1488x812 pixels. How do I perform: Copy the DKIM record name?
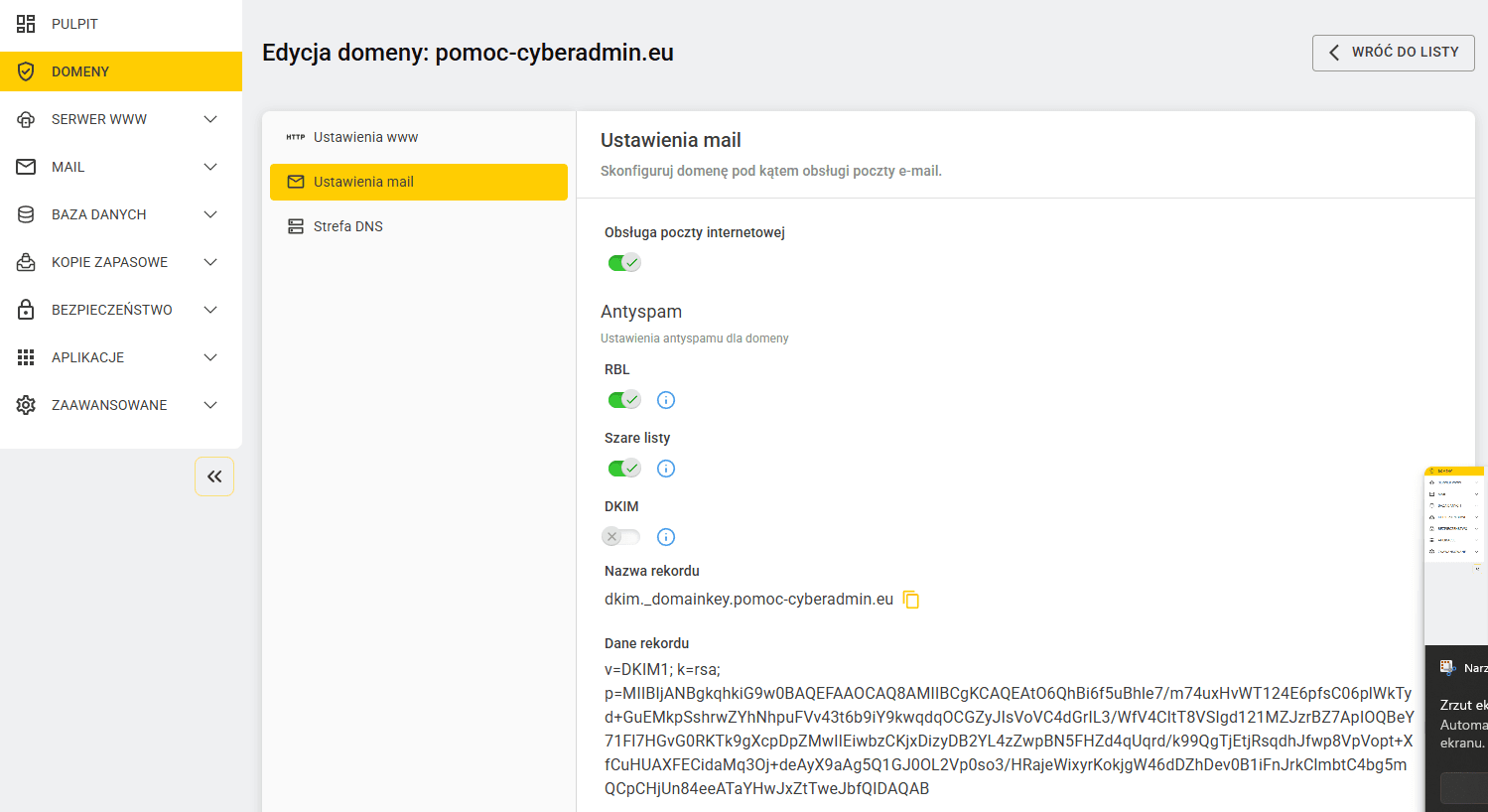click(x=910, y=600)
